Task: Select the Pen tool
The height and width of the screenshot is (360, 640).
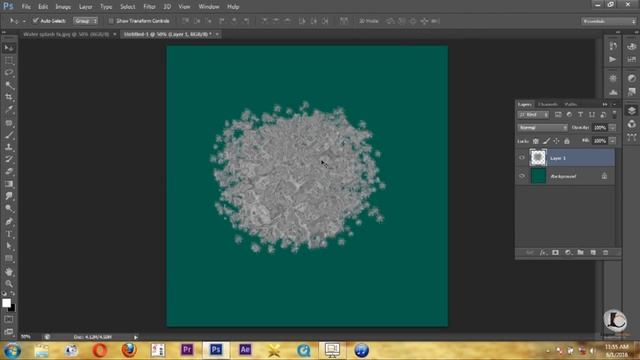Action: click(x=9, y=222)
